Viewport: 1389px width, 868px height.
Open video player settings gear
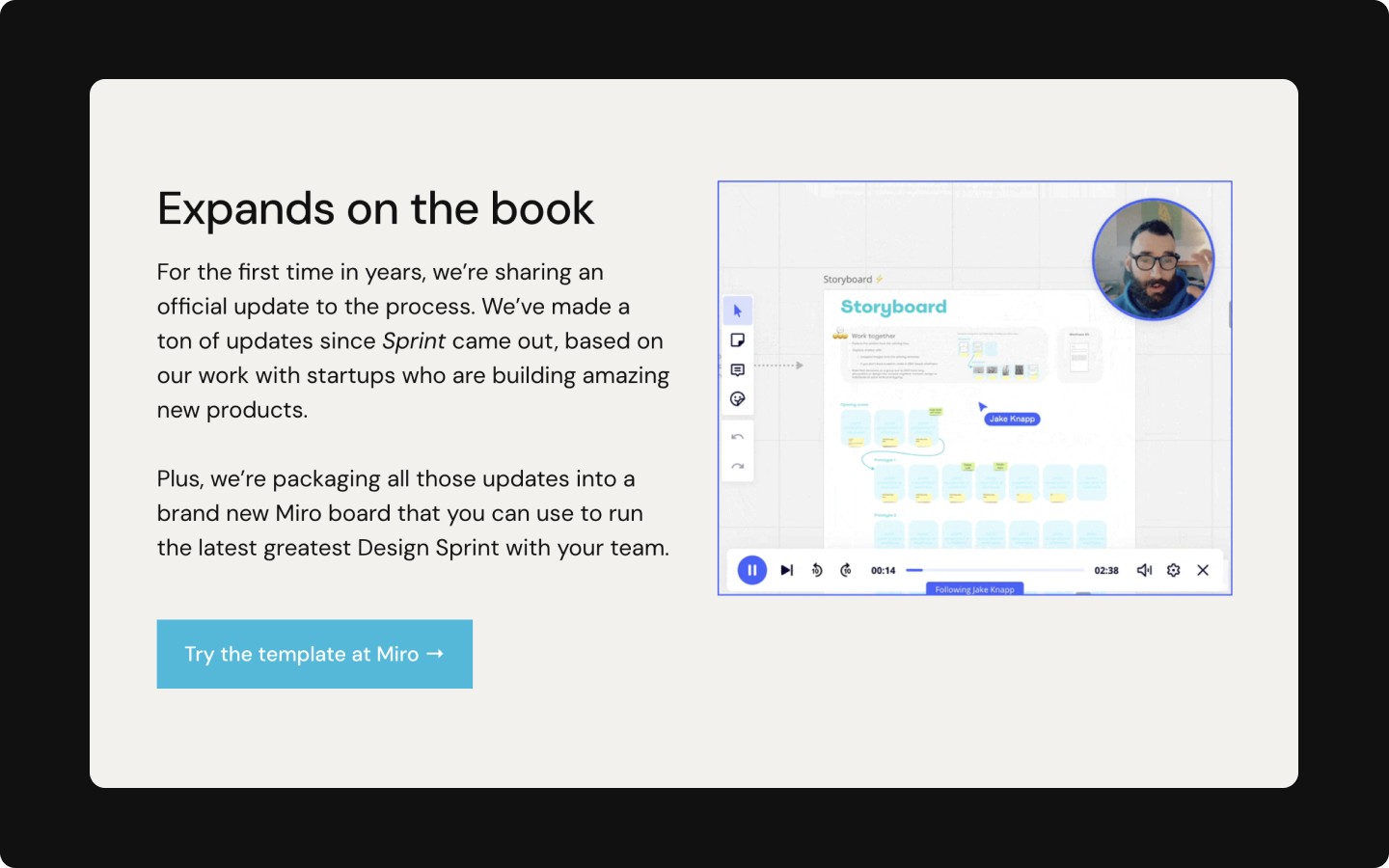click(x=1174, y=570)
